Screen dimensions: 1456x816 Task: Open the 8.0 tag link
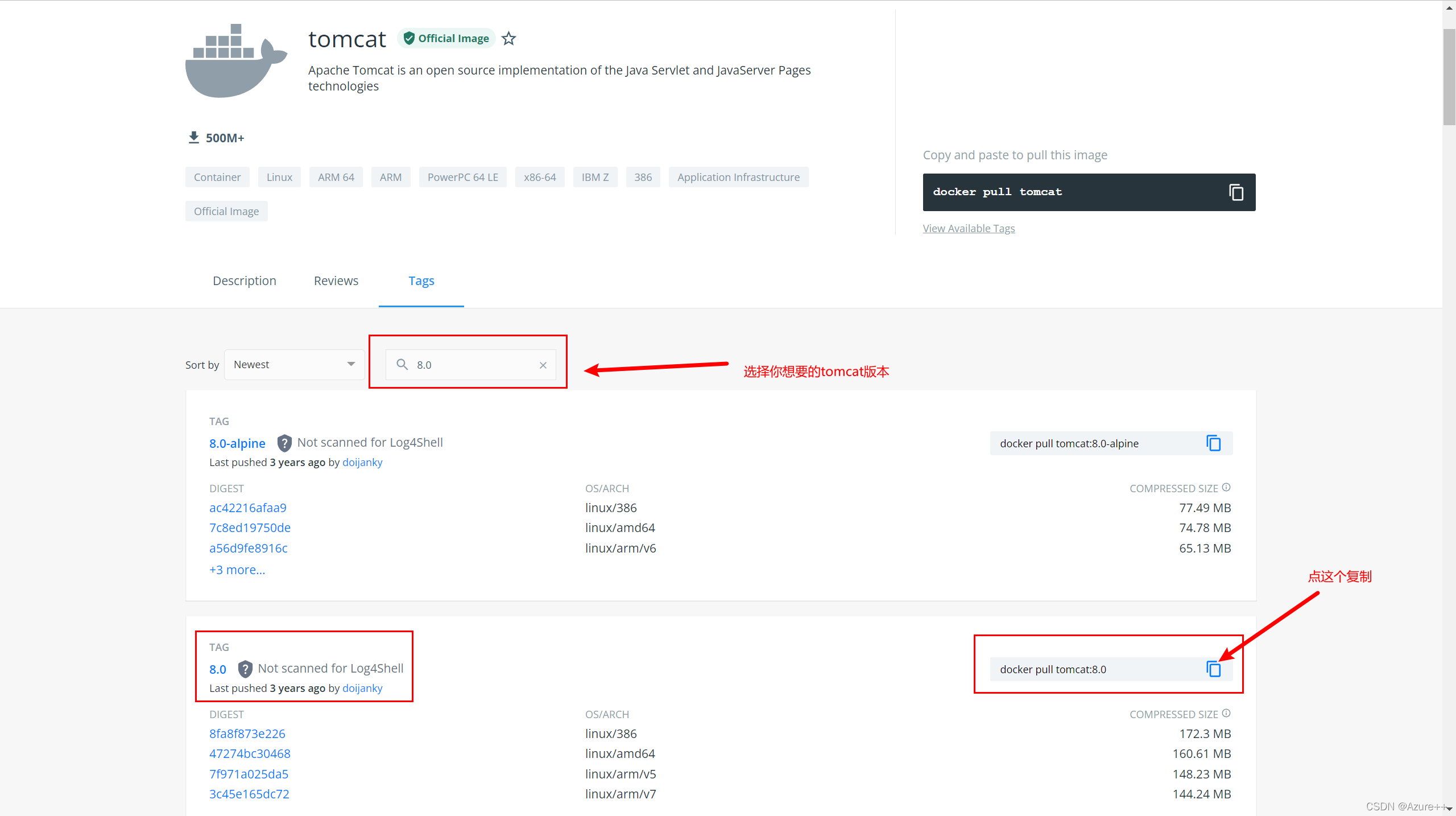[218, 669]
